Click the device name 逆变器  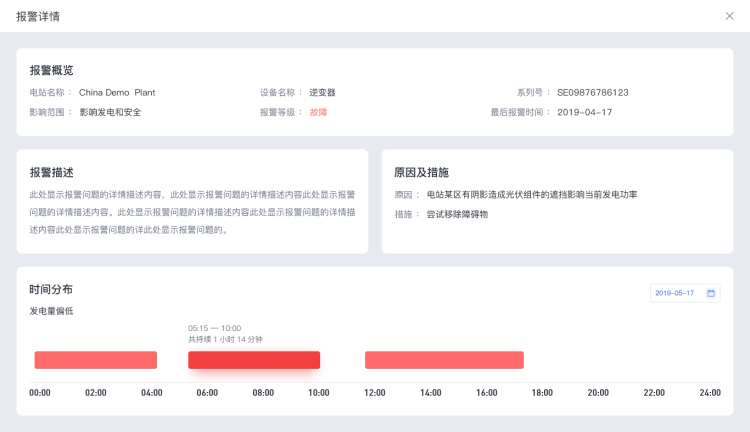click(322, 92)
